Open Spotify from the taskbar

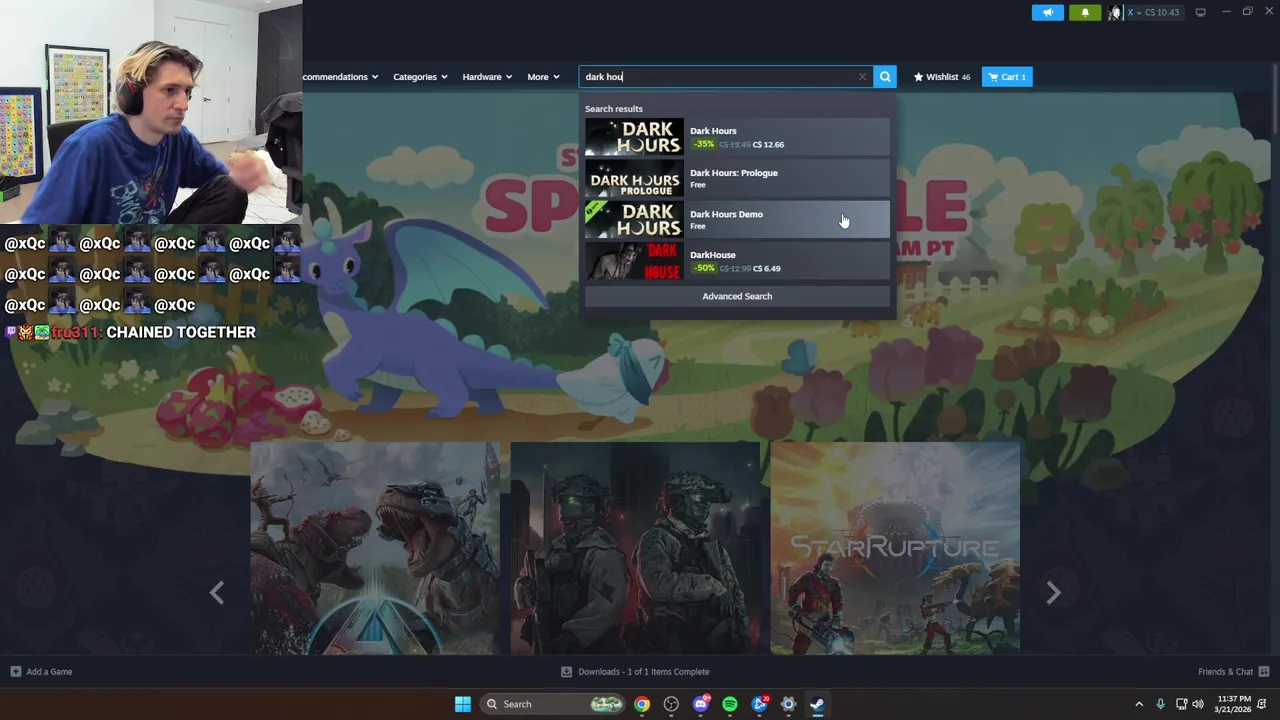pos(730,704)
